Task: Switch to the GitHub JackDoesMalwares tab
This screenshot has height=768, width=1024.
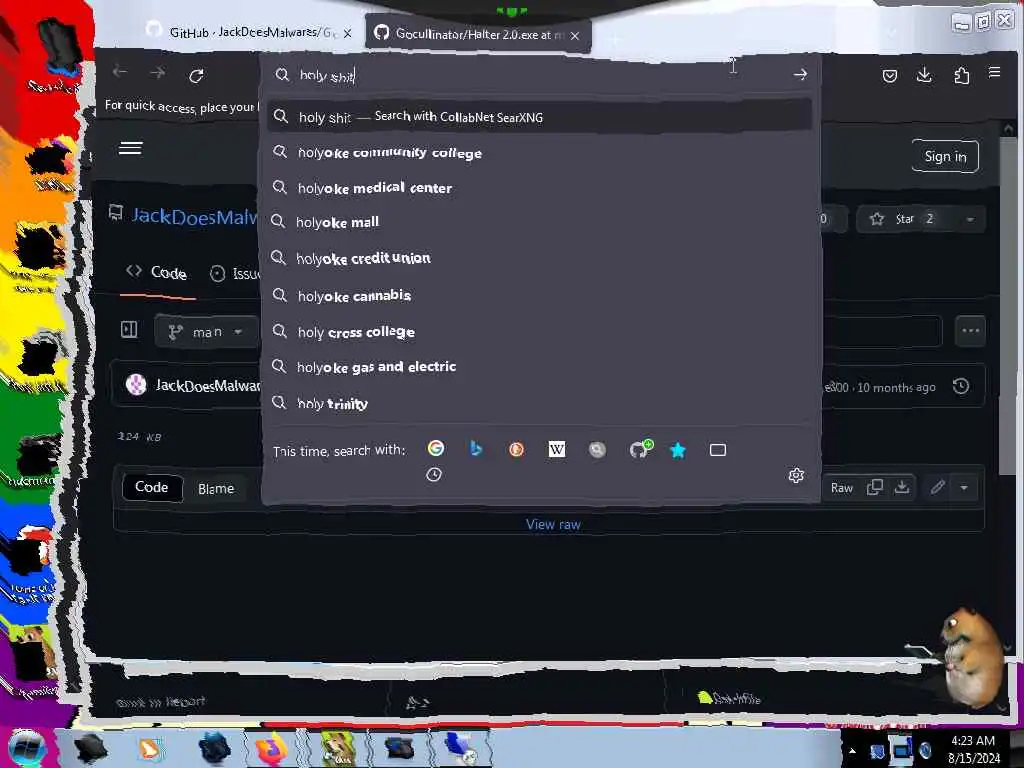Action: tap(249, 32)
